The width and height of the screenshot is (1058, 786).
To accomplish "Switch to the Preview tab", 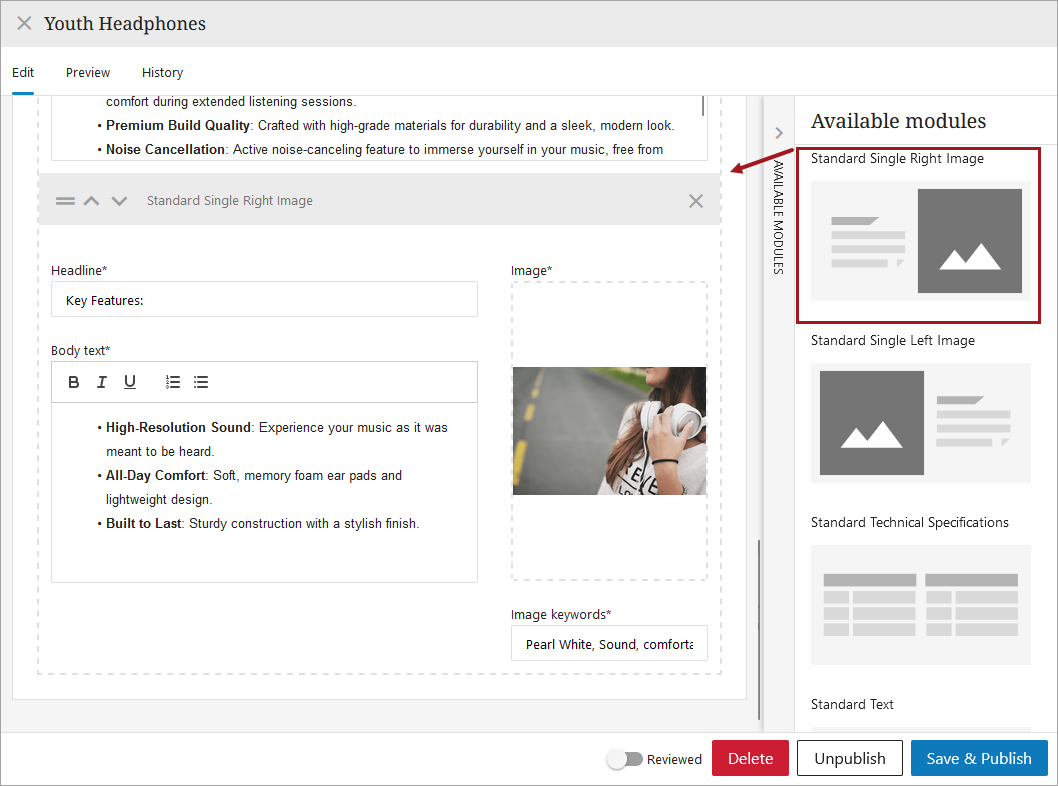I will coord(88,72).
